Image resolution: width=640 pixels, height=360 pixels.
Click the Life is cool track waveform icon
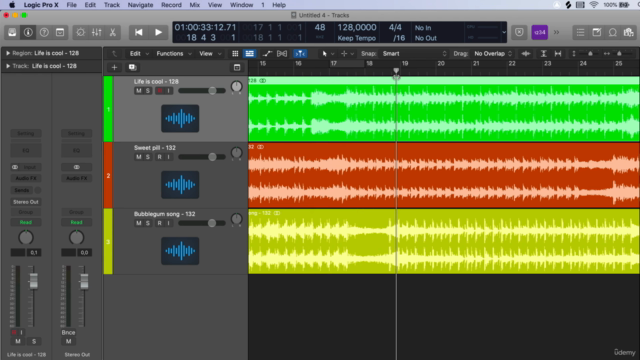click(x=180, y=118)
